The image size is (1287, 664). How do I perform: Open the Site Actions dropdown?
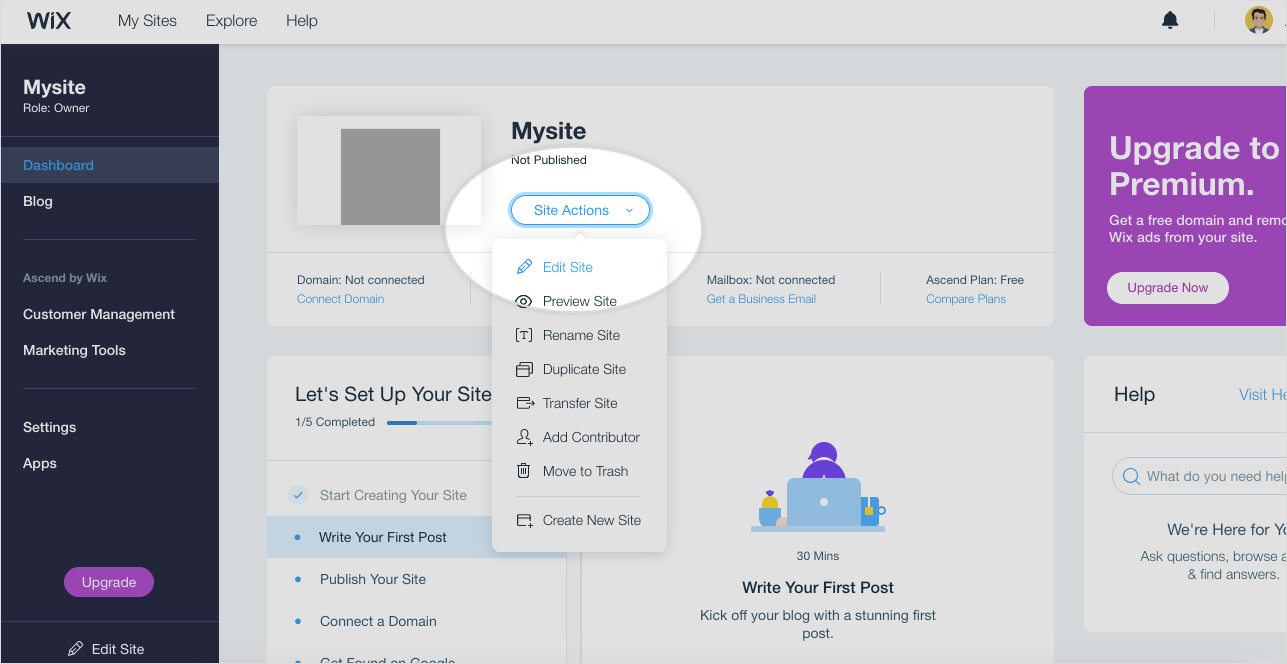point(580,210)
